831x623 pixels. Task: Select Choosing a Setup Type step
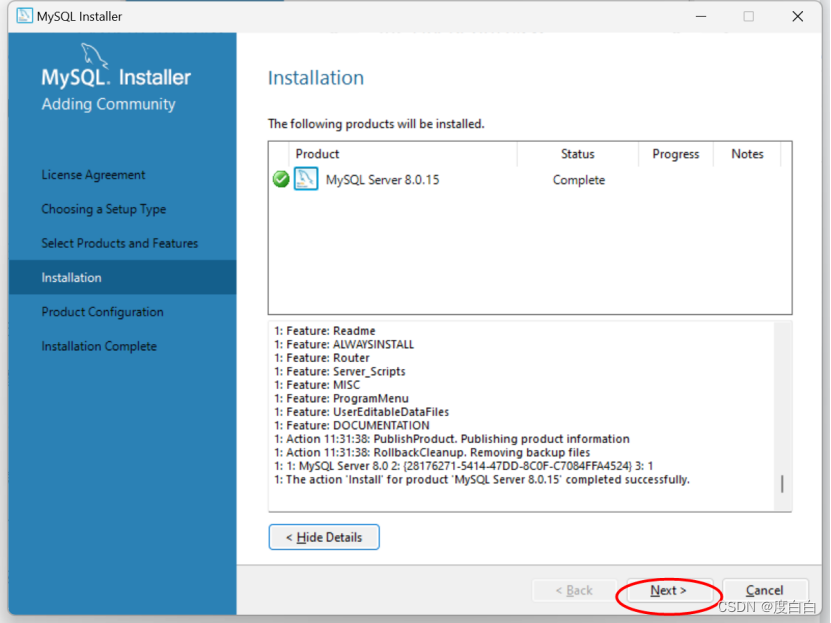[x=104, y=209]
